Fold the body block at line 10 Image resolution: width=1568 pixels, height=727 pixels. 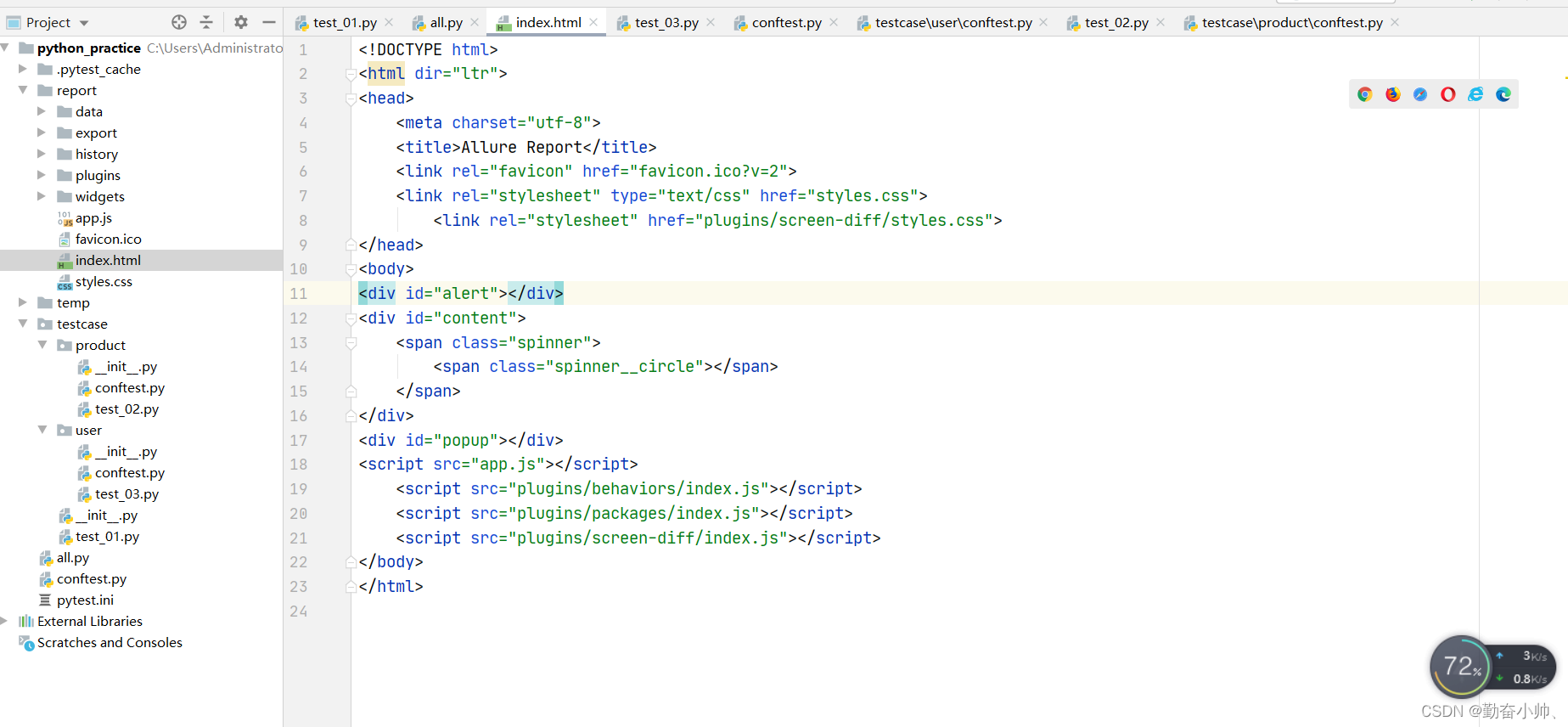pos(351,269)
